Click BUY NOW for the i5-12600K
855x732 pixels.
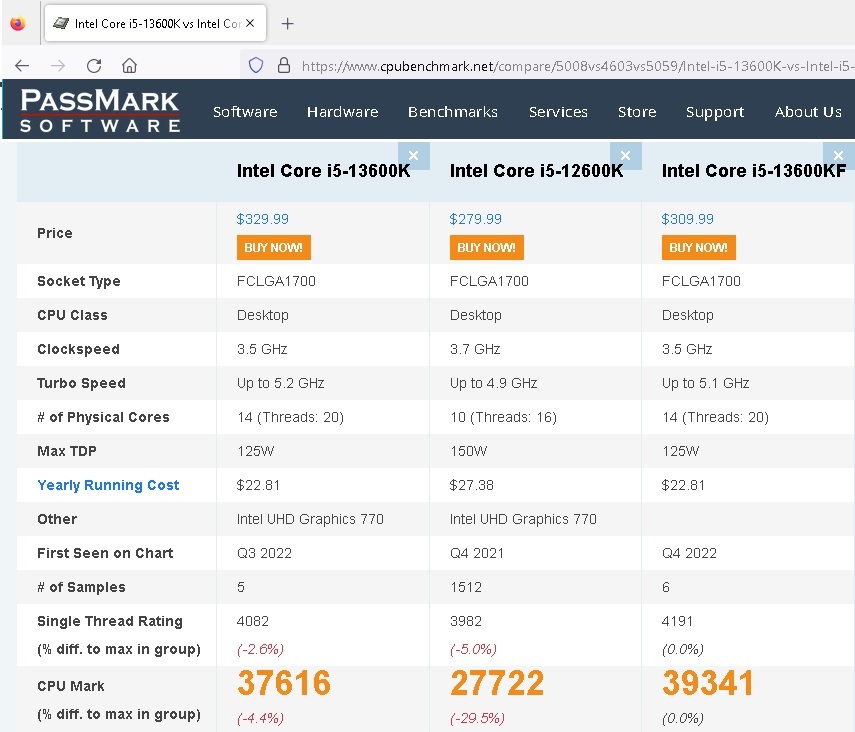pyautogui.click(x=486, y=248)
